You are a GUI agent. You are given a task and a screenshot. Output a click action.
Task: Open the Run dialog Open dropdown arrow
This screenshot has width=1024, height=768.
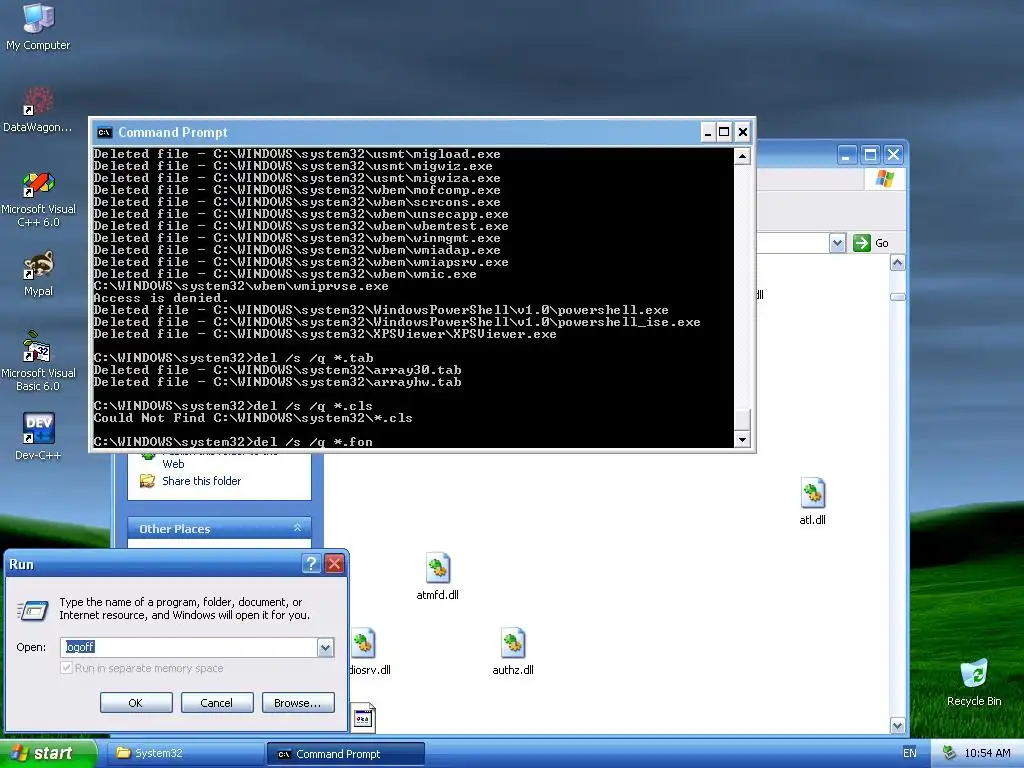tap(325, 647)
